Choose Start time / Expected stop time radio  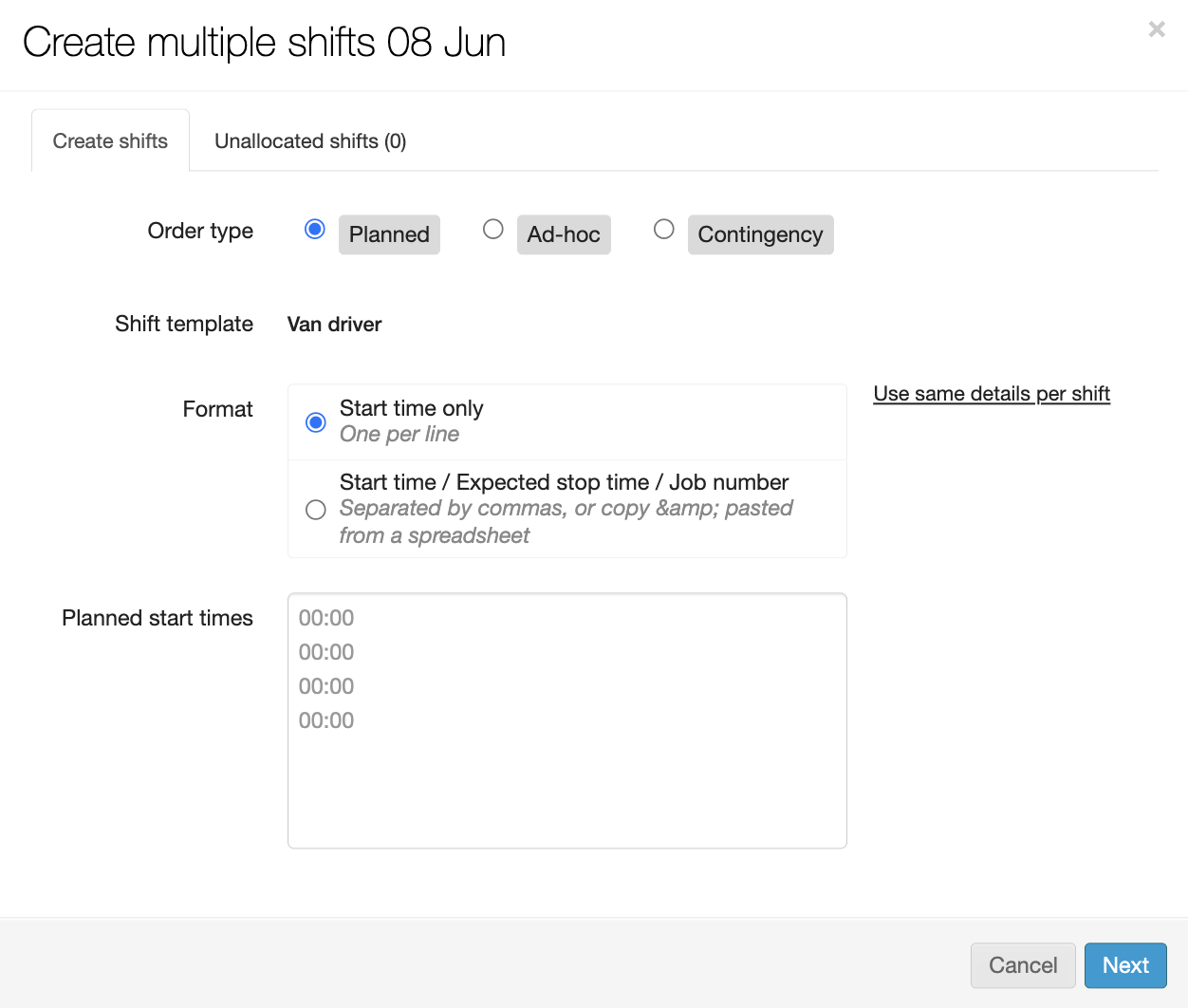pos(316,510)
